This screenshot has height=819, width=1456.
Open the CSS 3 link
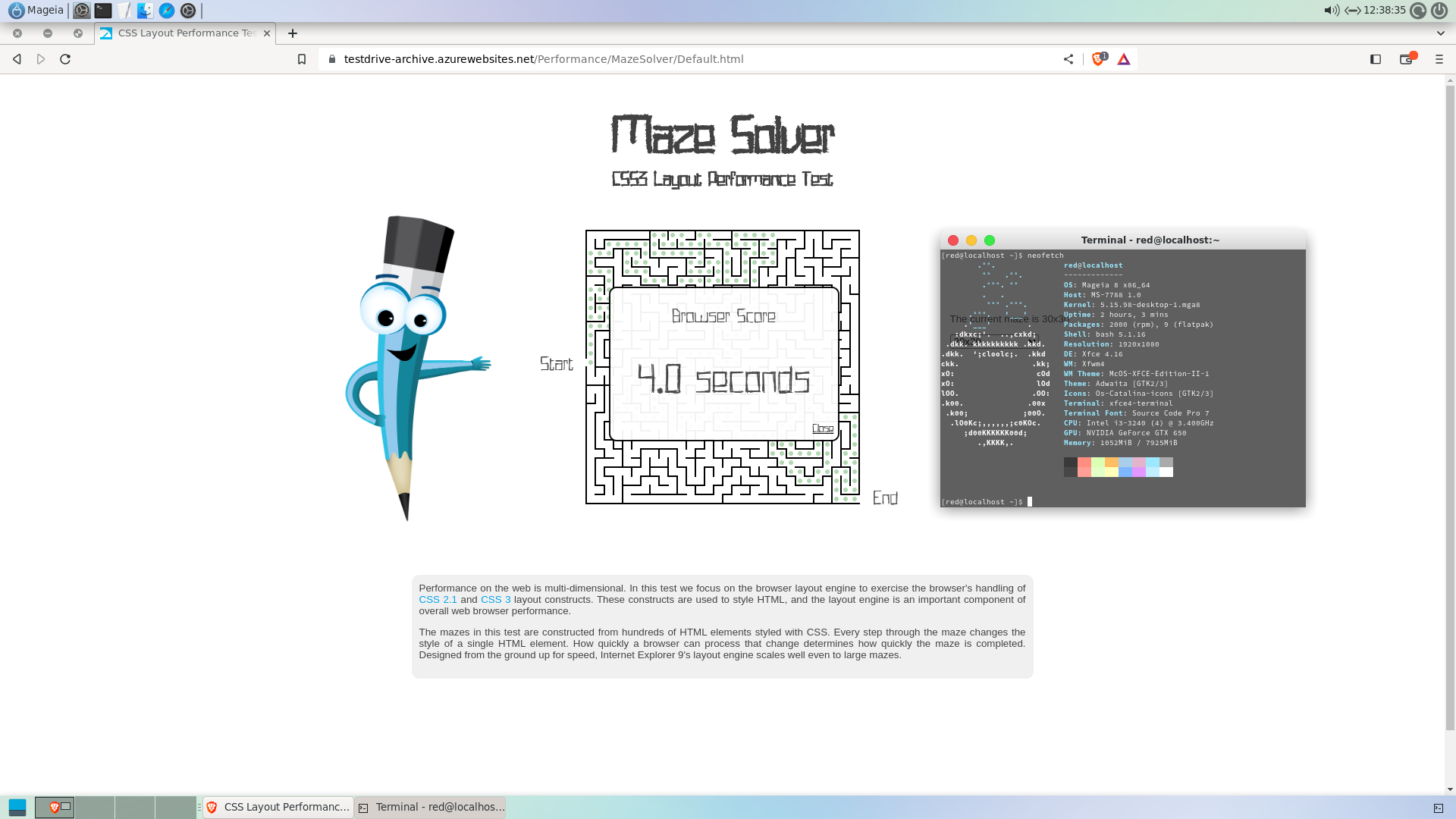[x=496, y=600]
